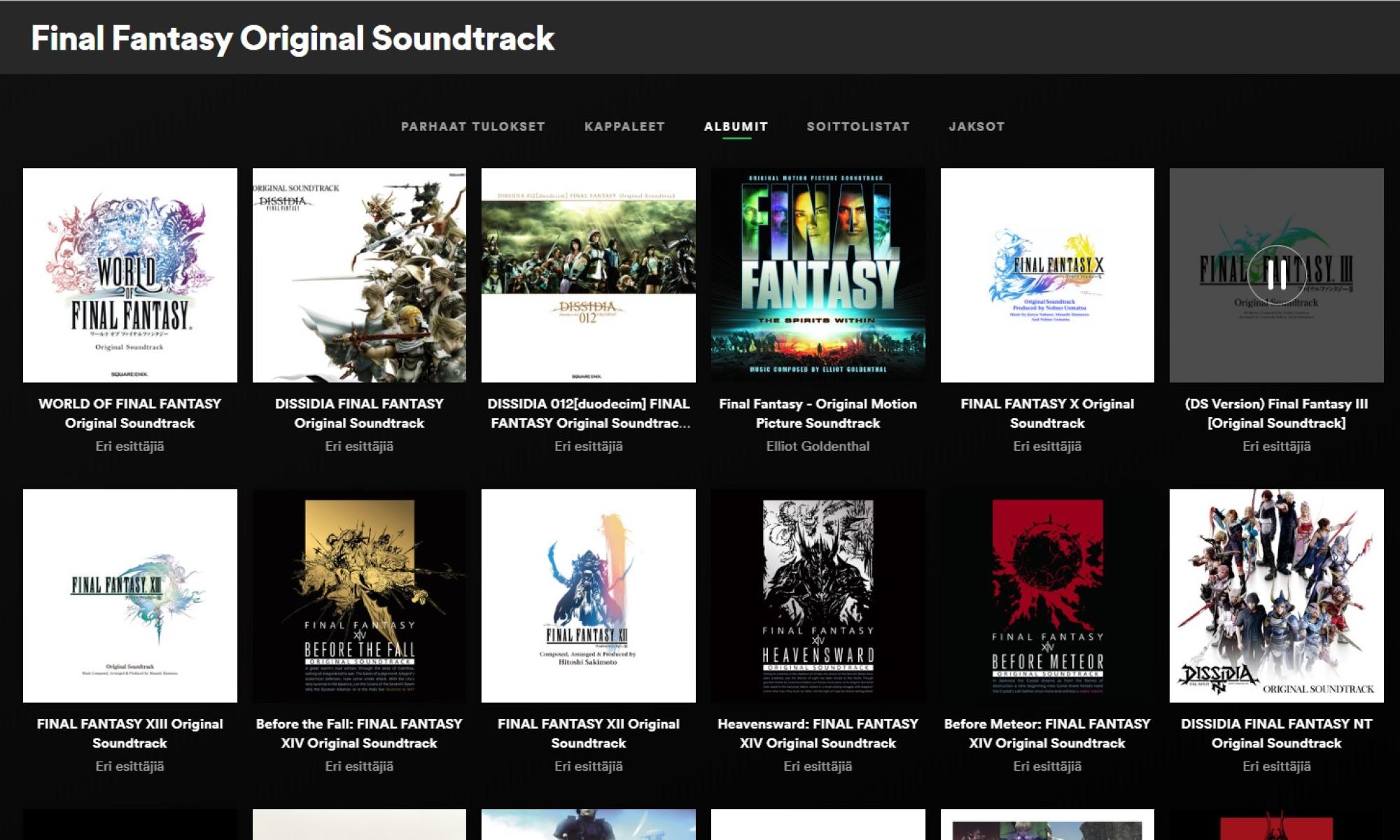Open Before the Fall album cover
Screen dimensions: 1400x840
tap(359, 596)
